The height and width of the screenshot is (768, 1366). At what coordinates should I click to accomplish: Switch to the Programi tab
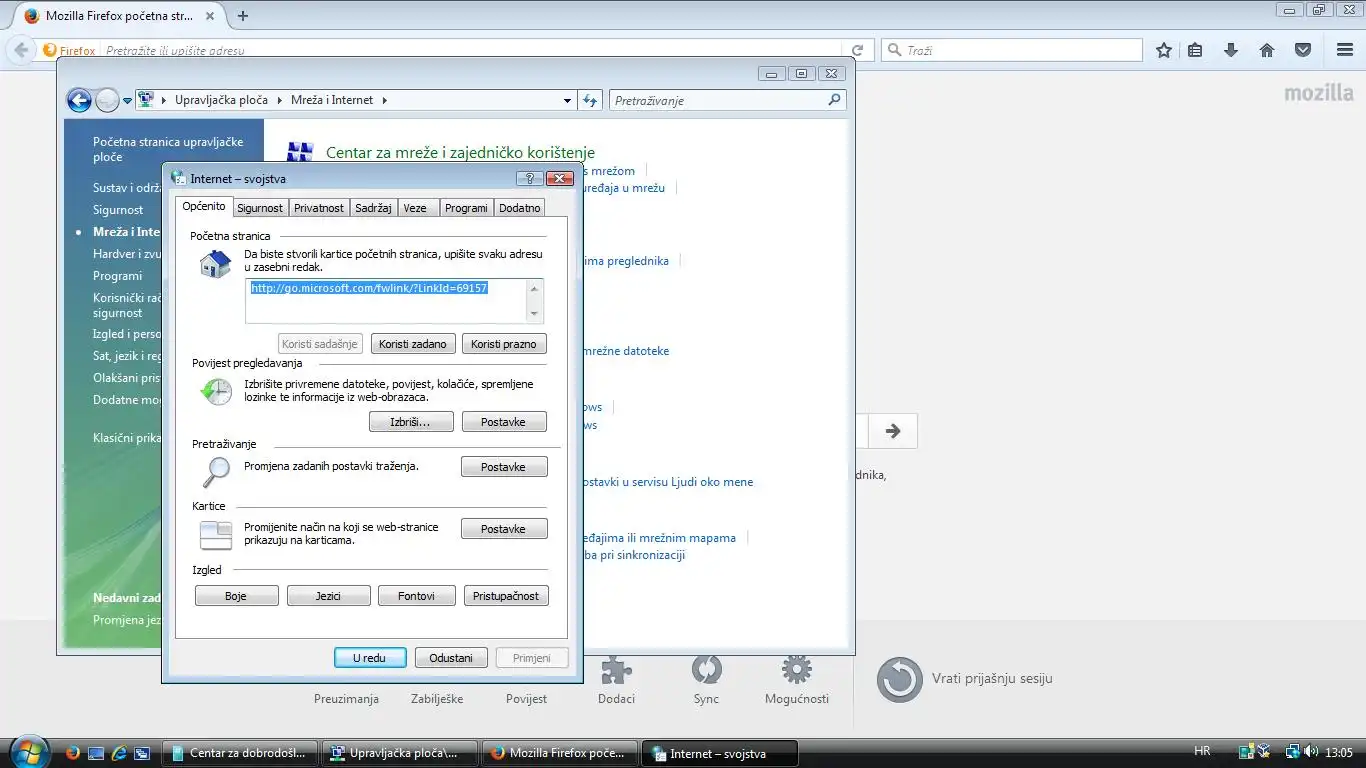(x=466, y=208)
